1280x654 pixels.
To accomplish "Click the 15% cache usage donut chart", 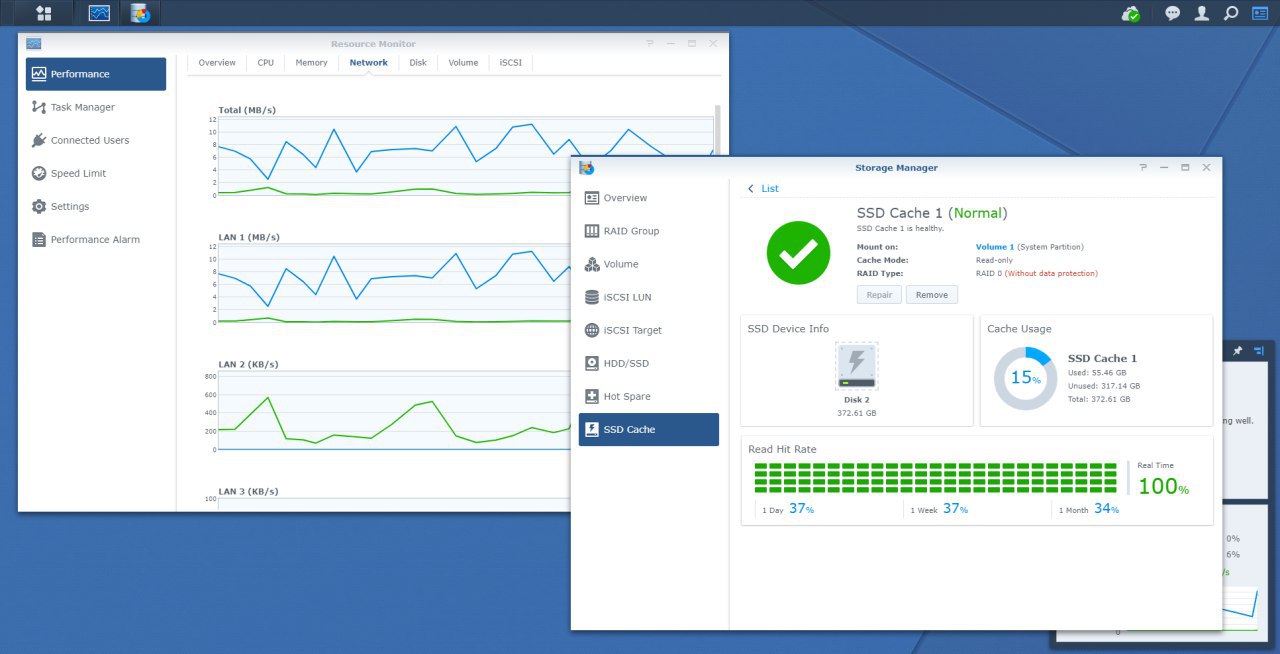I will 1025,378.
